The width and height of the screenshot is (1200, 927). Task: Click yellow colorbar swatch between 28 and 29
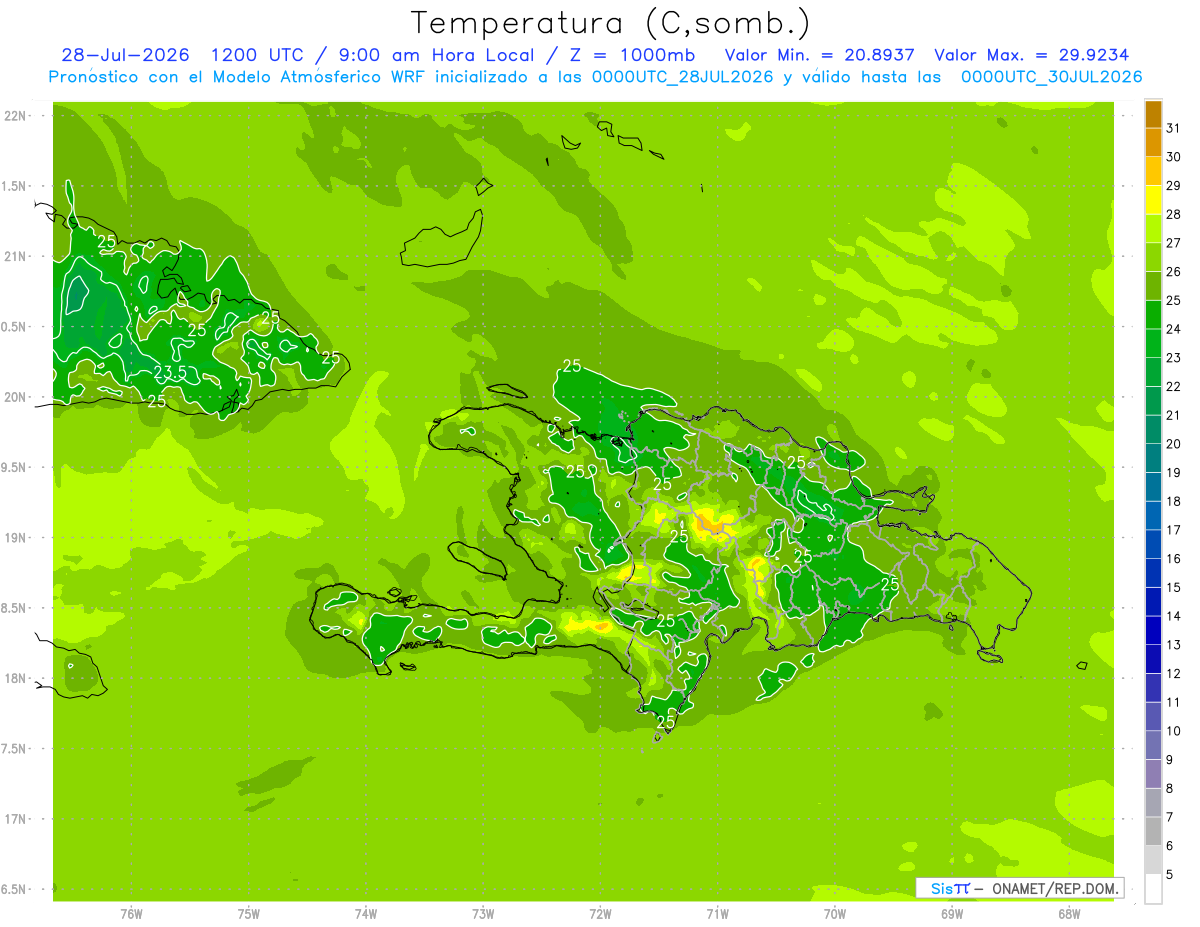click(x=1153, y=200)
